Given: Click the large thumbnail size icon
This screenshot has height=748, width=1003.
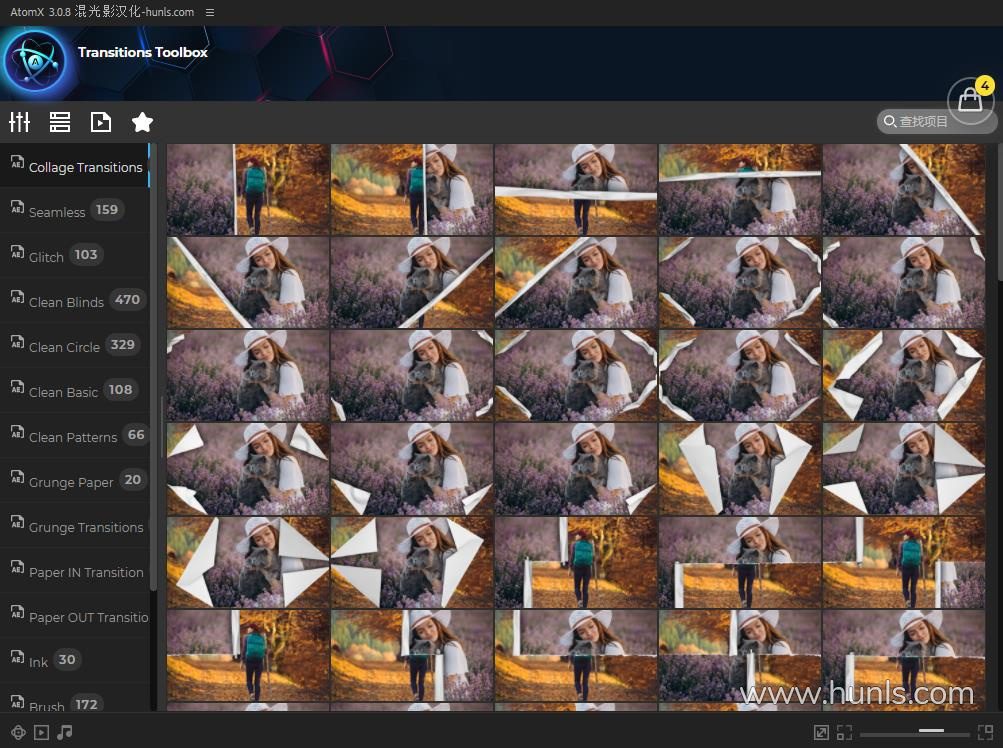Looking at the screenshot, I should point(985,733).
